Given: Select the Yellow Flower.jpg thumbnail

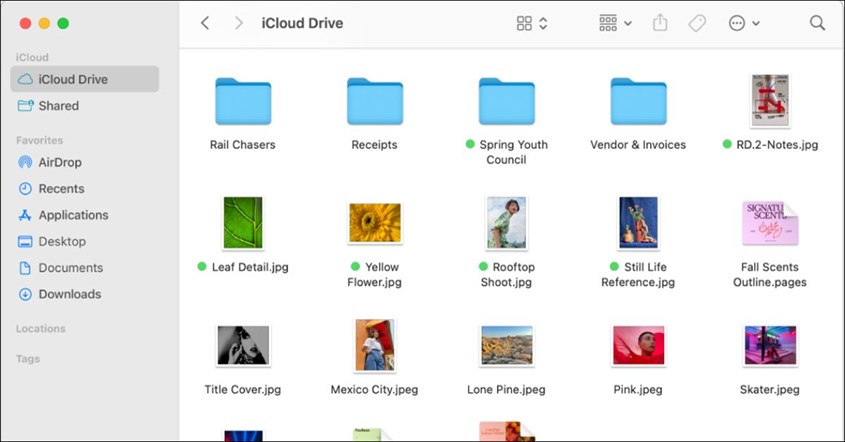Looking at the screenshot, I should click(374, 223).
